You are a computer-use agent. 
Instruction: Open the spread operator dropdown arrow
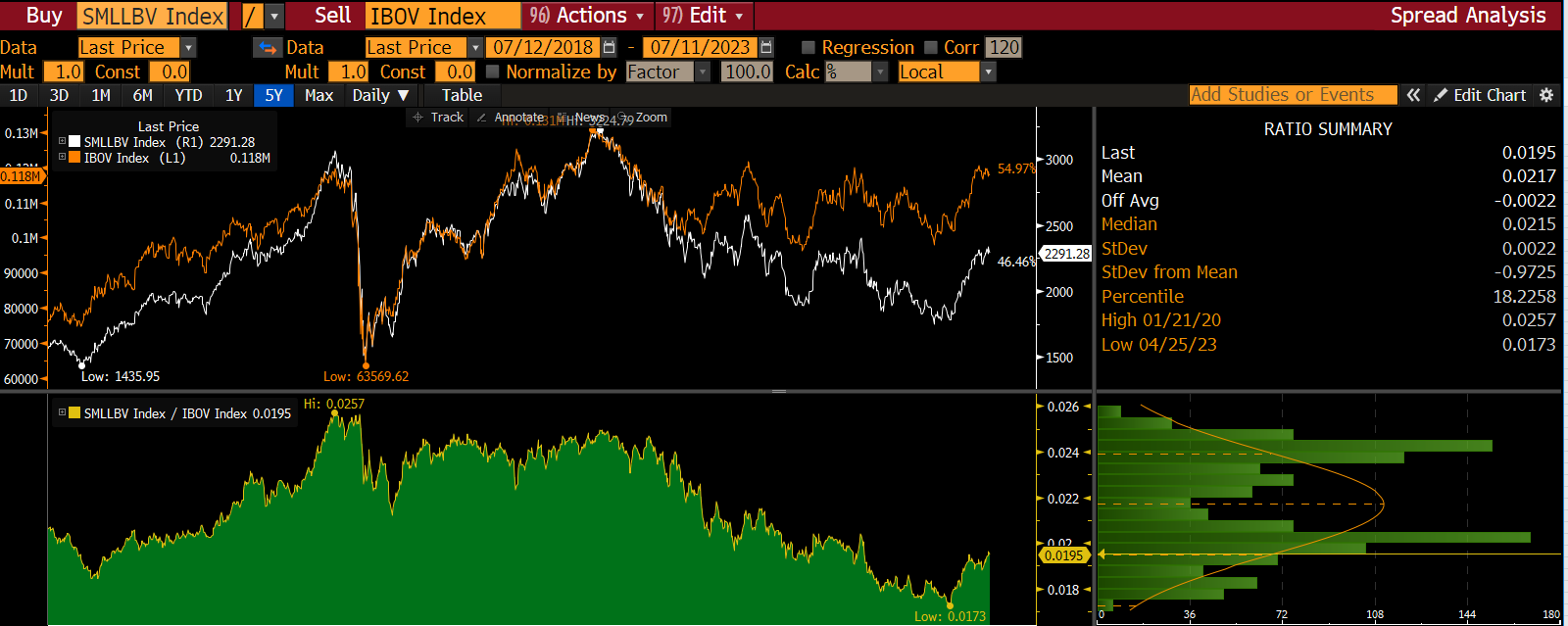click(274, 16)
